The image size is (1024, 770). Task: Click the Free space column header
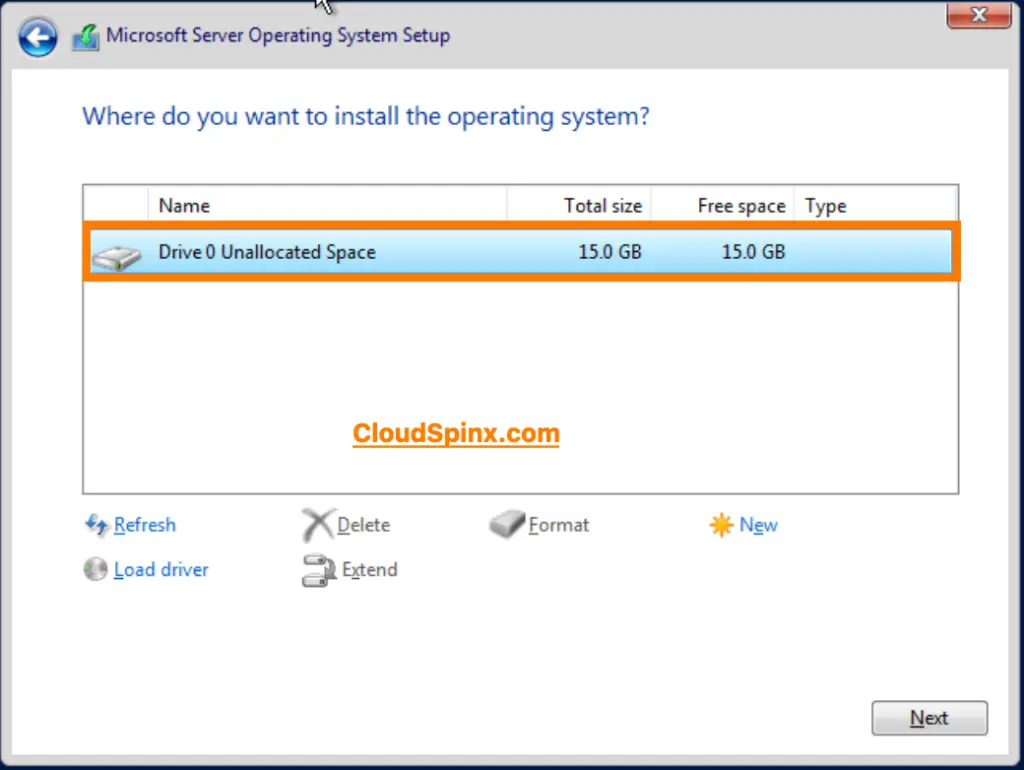coord(741,205)
